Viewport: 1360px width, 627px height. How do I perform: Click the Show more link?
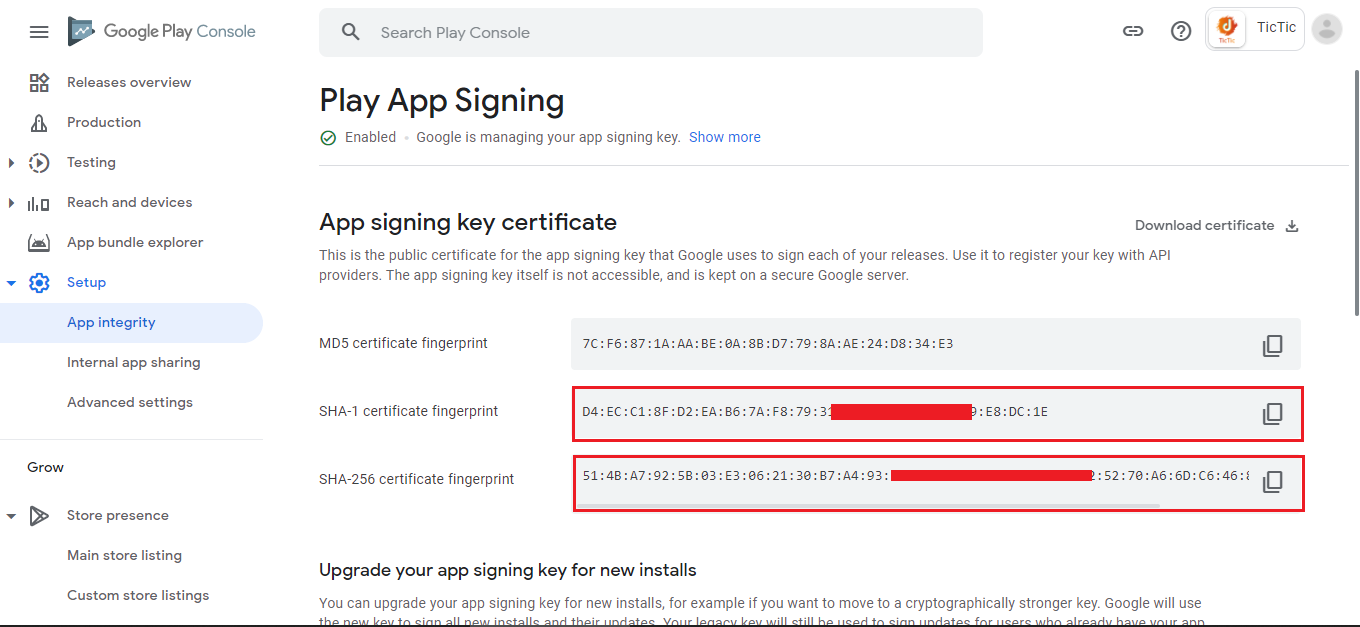pyautogui.click(x=725, y=137)
